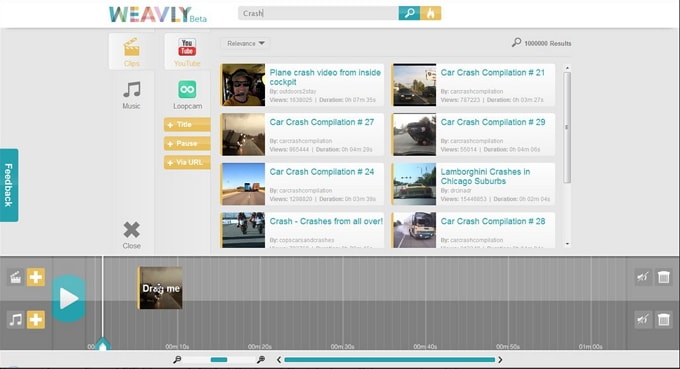Image resolution: width=680 pixels, height=369 pixels.
Task: Click the results list scroll-down arrow
Action: click(x=567, y=244)
